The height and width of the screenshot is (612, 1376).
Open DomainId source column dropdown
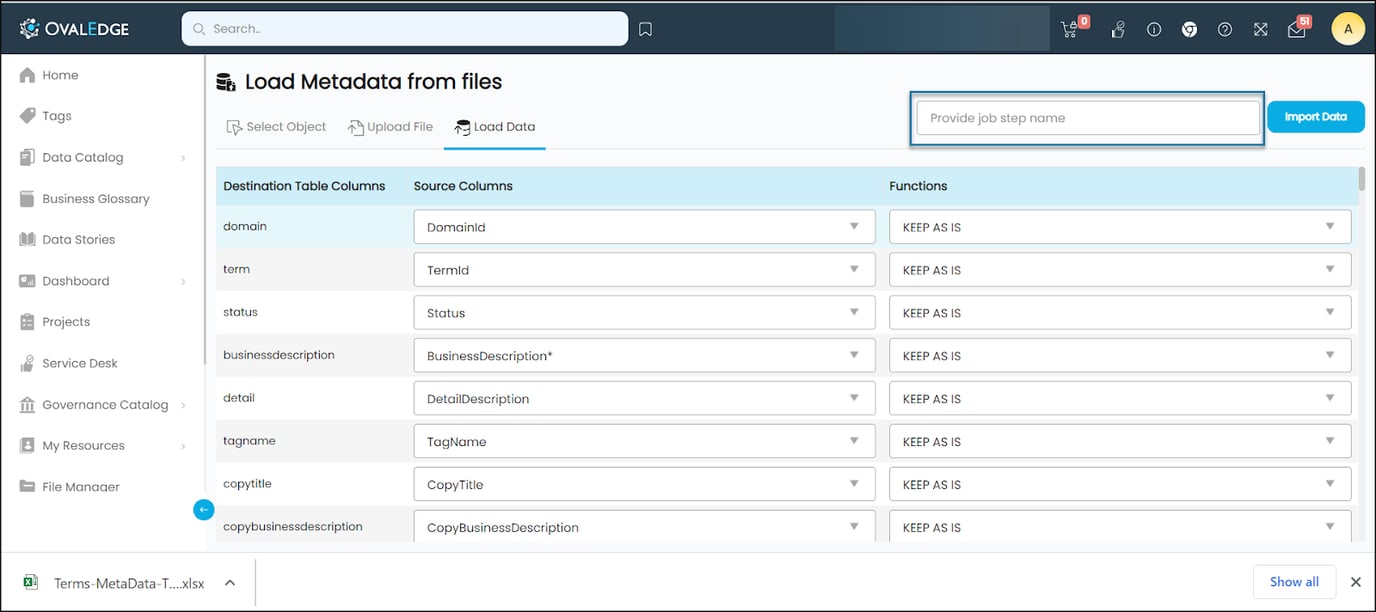644,227
